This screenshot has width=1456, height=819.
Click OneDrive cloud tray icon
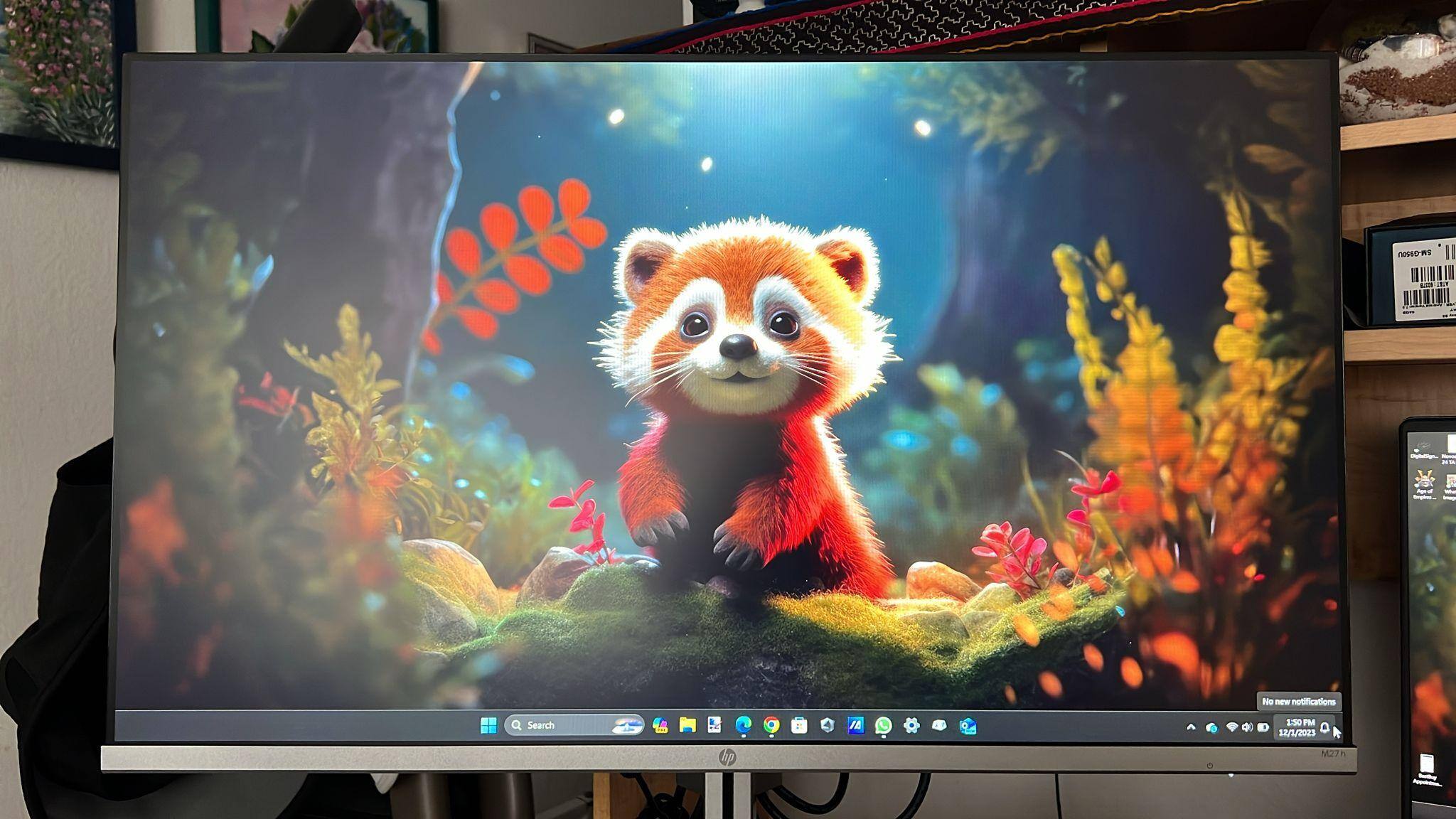coord(1211,728)
